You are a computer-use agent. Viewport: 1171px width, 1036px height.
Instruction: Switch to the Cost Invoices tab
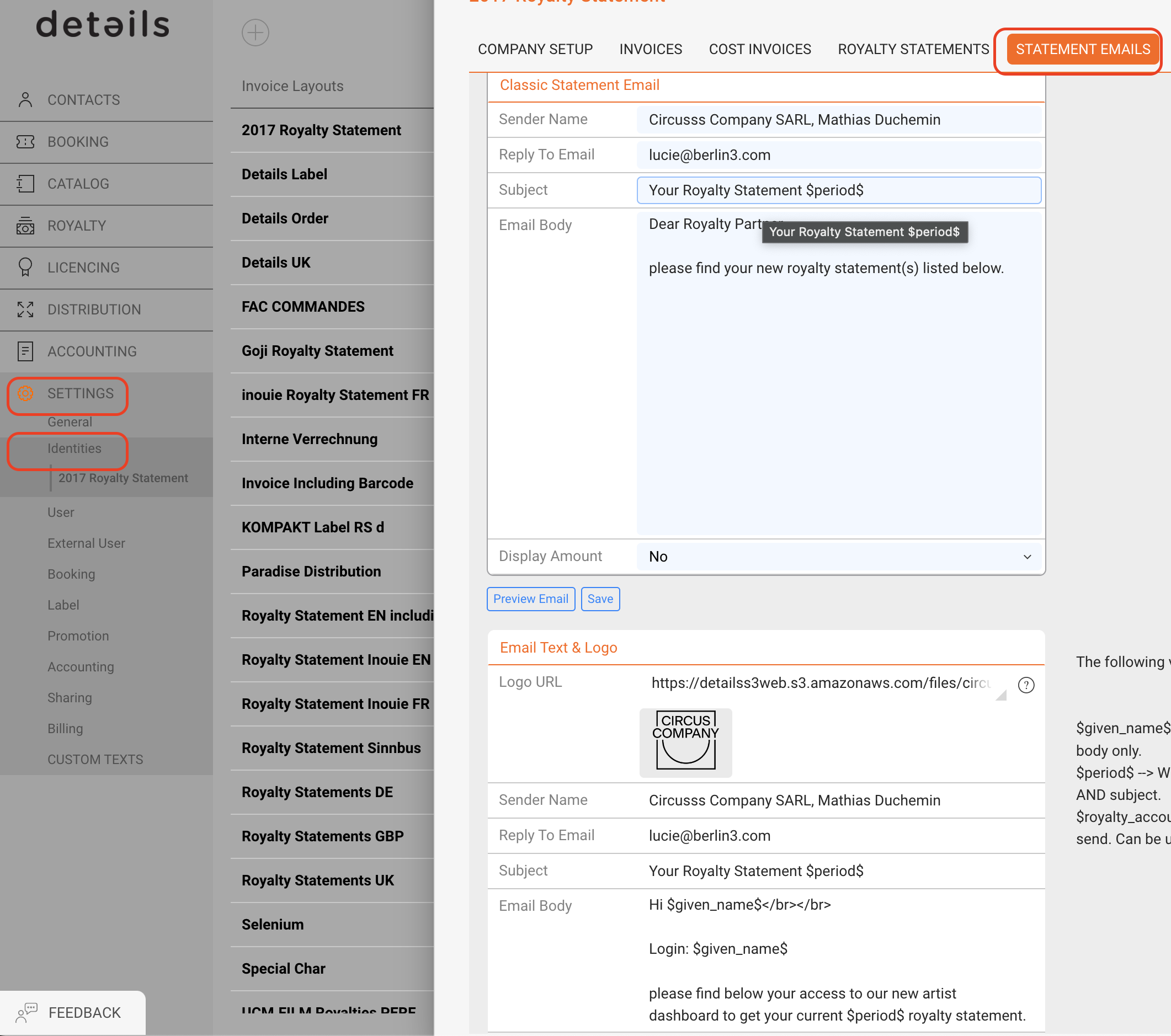760,49
